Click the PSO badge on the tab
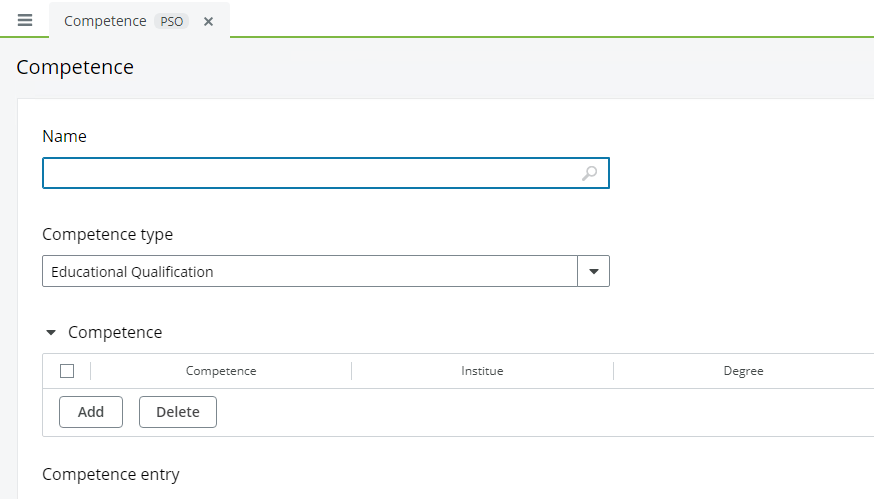 click(172, 21)
